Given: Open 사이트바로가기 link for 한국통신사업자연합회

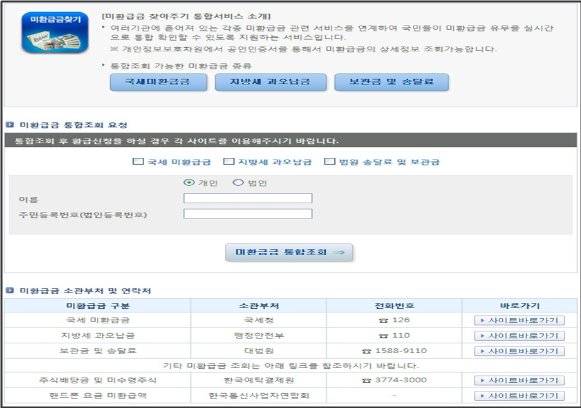Looking at the screenshot, I should 519,396.
